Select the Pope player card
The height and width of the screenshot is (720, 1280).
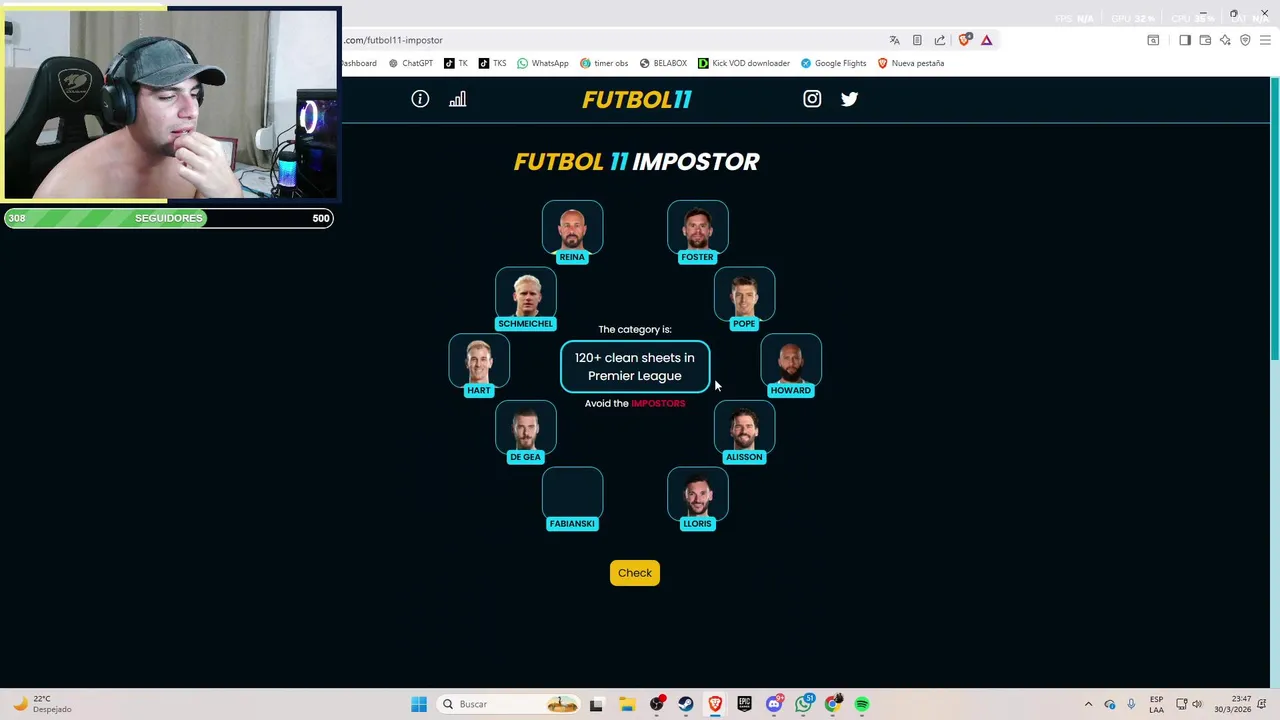[x=744, y=299]
